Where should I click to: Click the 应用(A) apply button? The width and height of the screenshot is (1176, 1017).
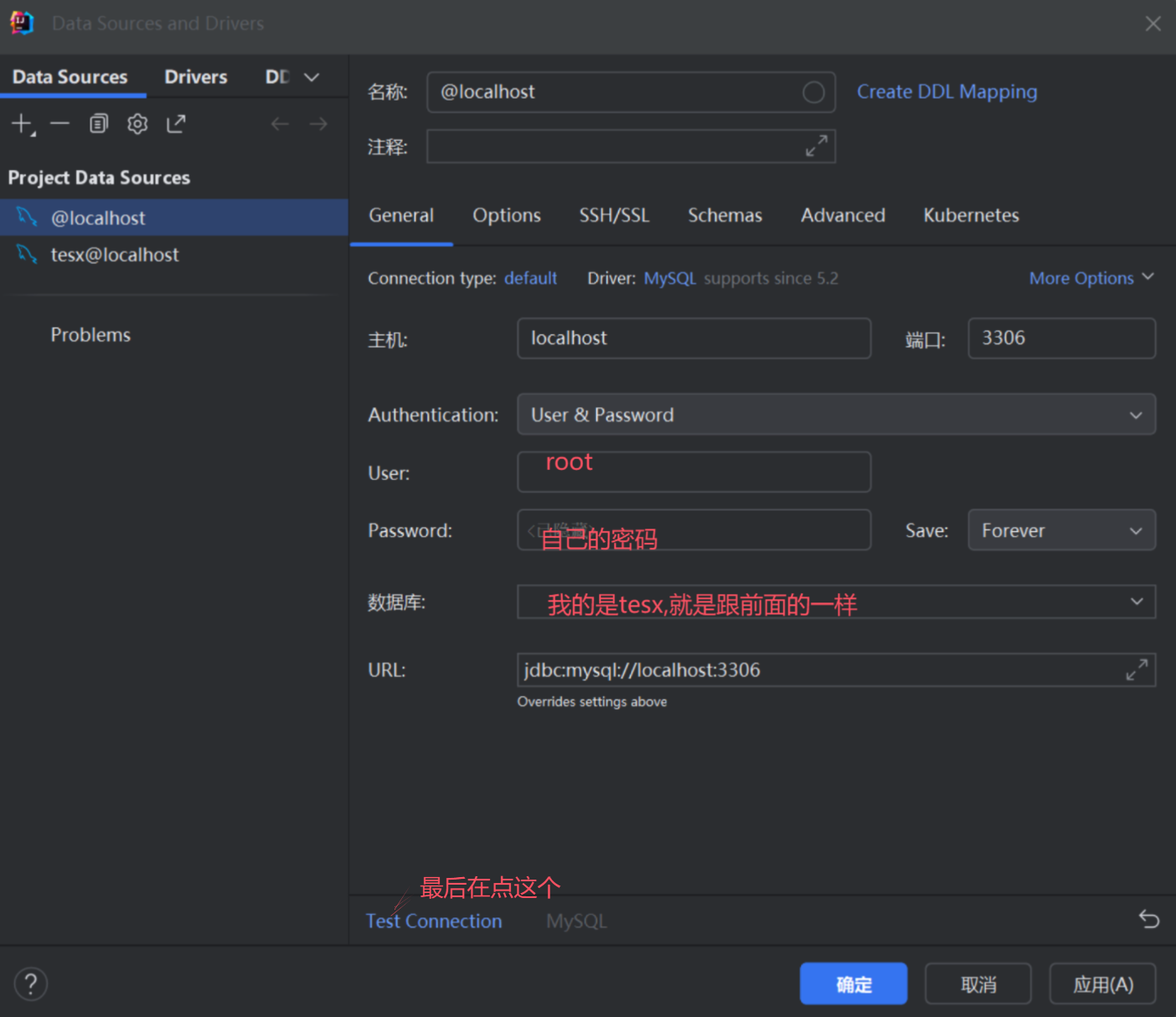[x=1103, y=983]
